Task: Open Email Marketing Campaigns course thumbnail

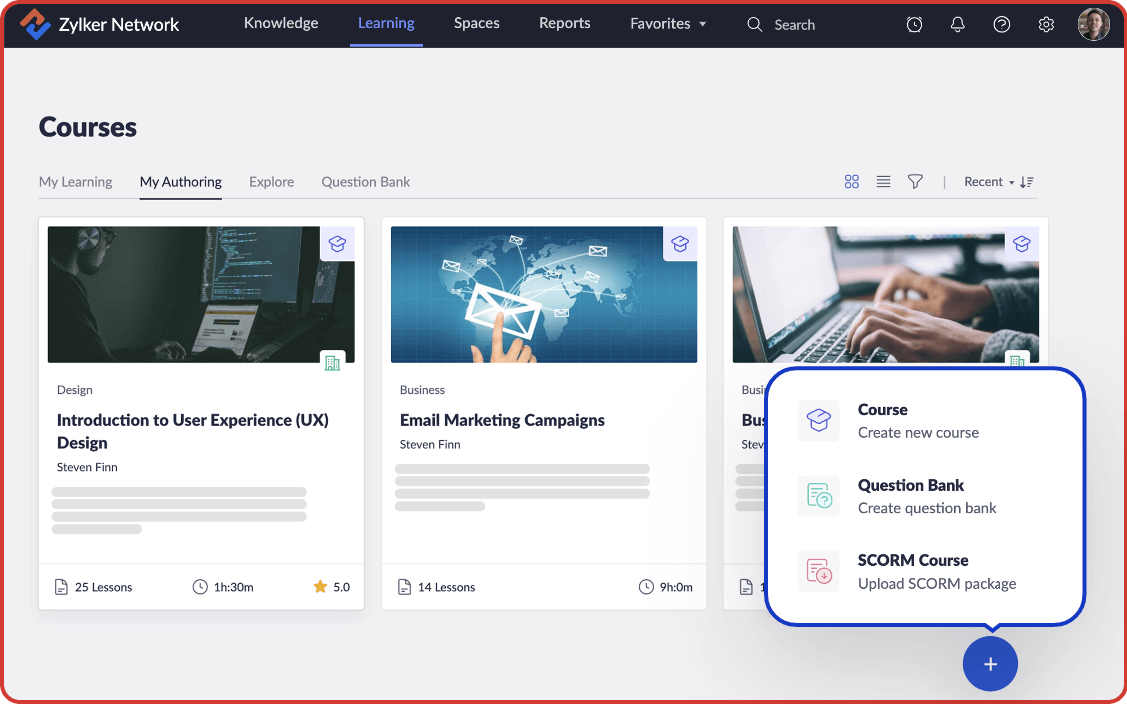Action: click(x=543, y=294)
